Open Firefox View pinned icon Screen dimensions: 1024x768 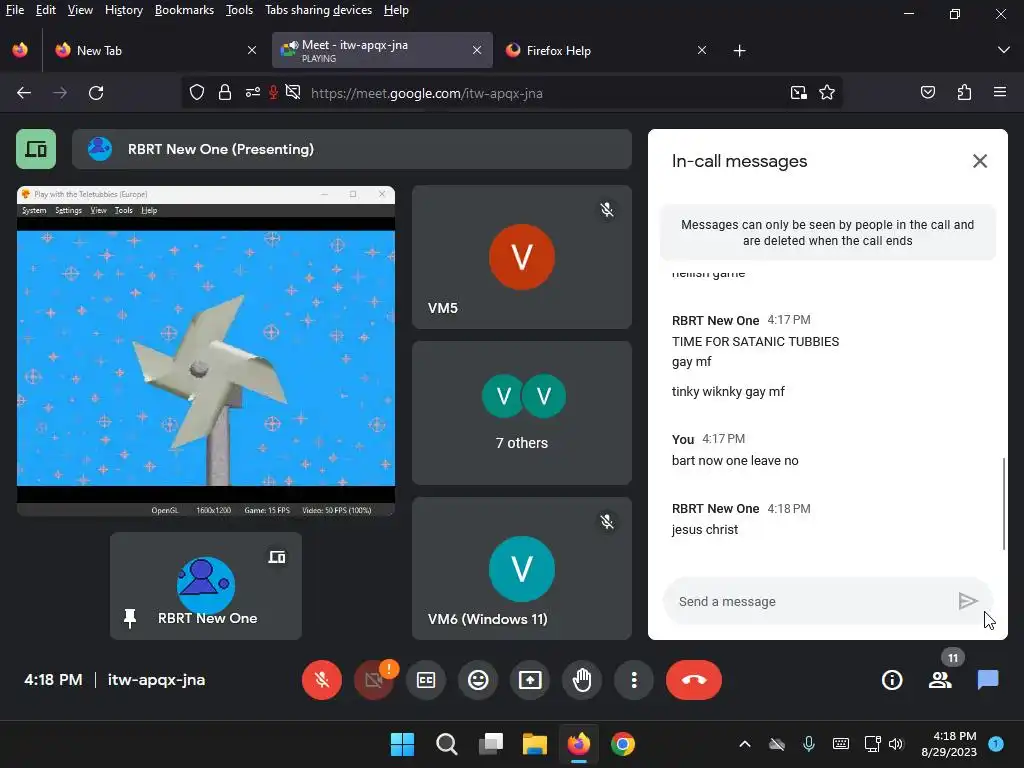(20, 50)
